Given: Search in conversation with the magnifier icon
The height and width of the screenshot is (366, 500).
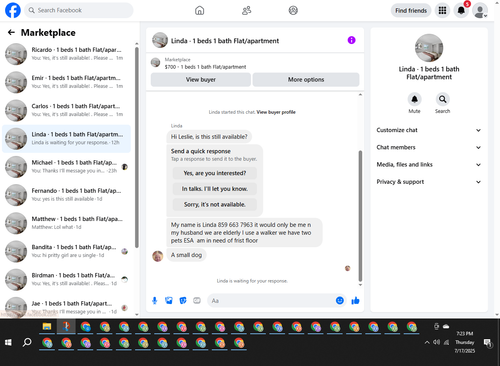Looking at the screenshot, I should pos(442,99).
